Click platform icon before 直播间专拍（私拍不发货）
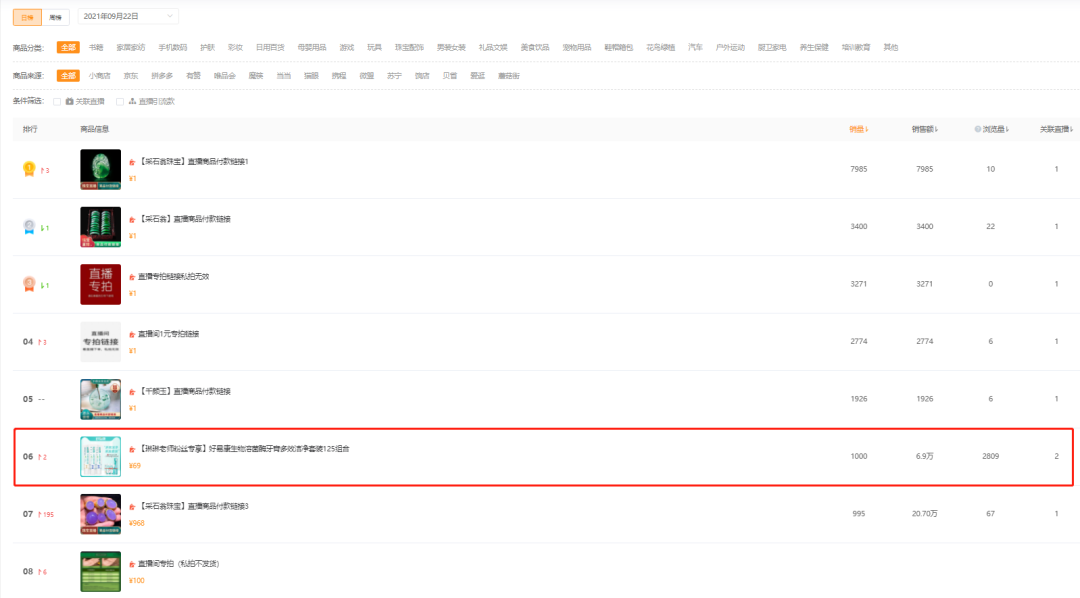 132,564
